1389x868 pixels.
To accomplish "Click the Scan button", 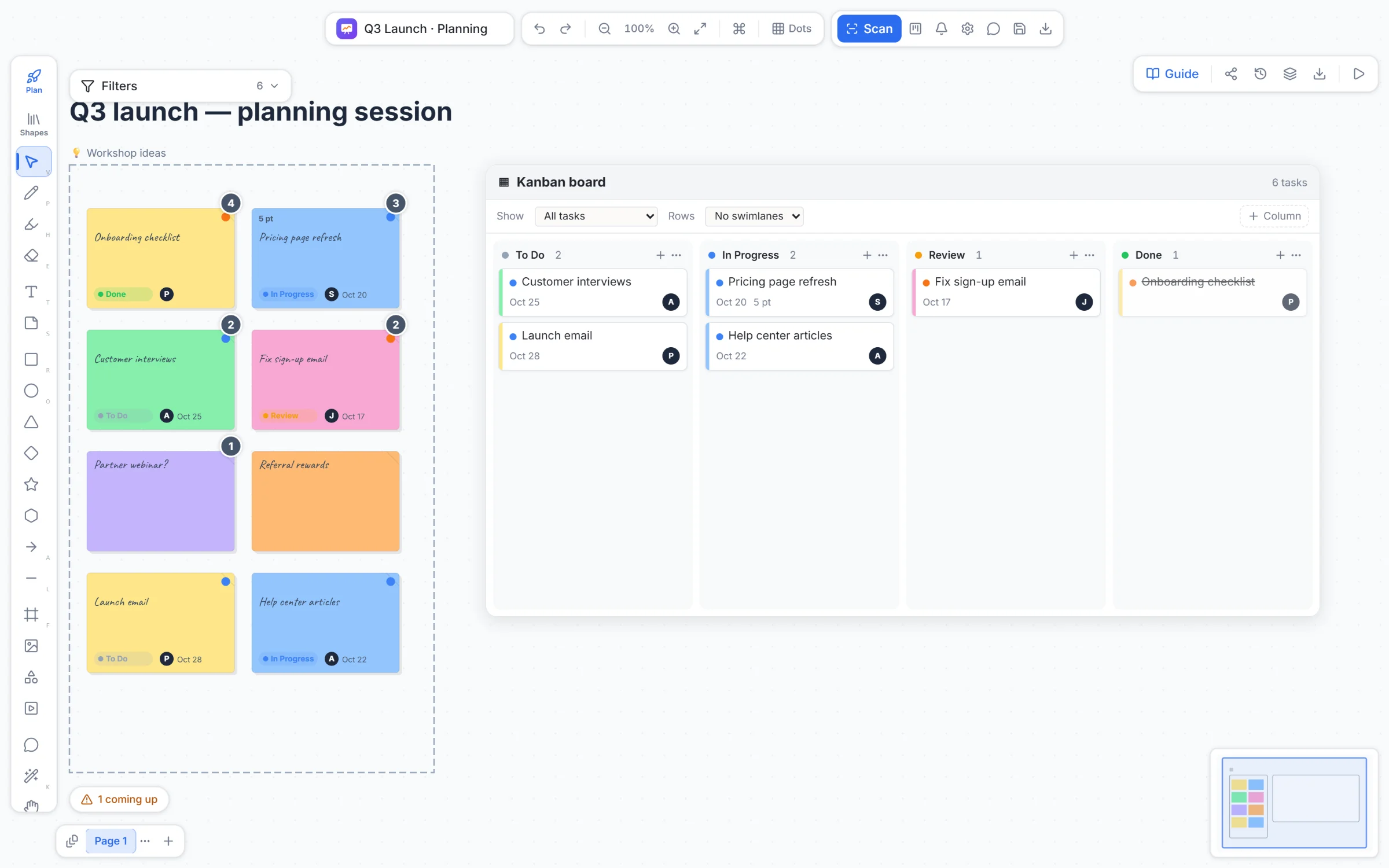I will pyautogui.click(x=869, y=28).
